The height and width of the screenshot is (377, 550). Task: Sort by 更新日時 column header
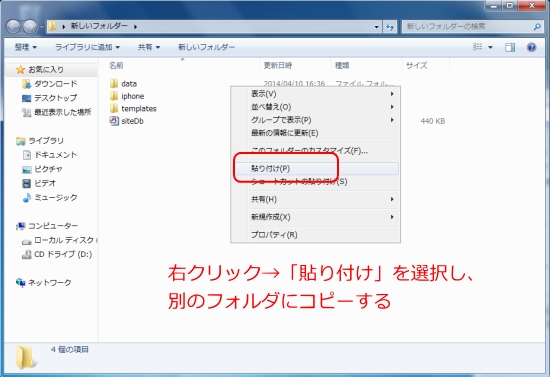pos(277,66)
